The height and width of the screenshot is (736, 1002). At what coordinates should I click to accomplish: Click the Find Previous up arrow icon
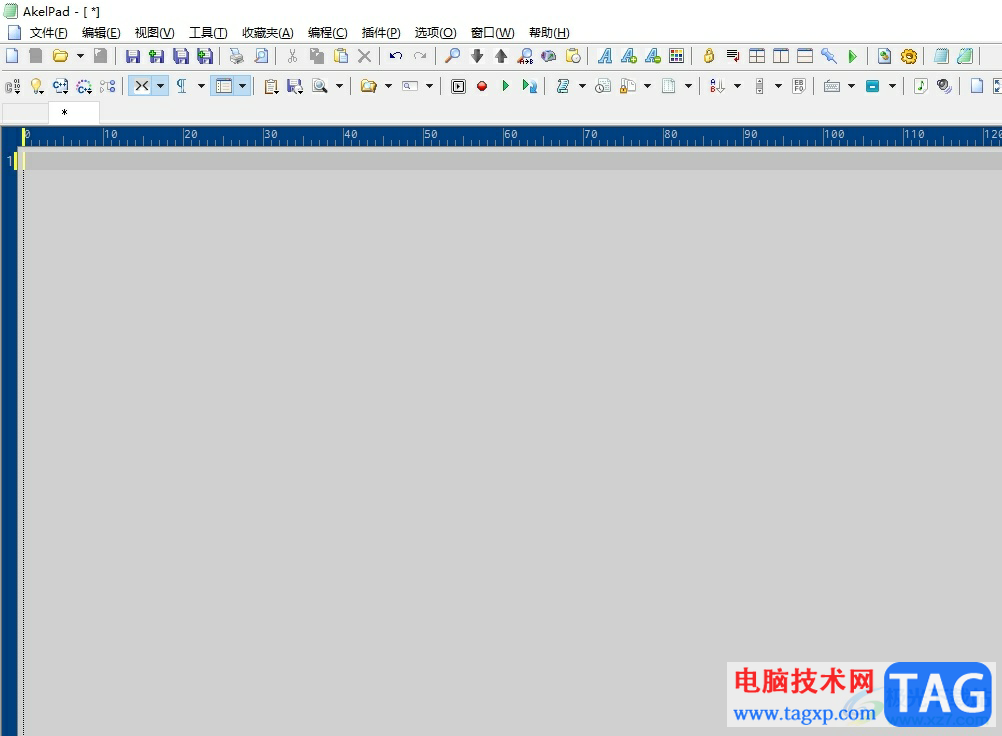tap(501, 56)
